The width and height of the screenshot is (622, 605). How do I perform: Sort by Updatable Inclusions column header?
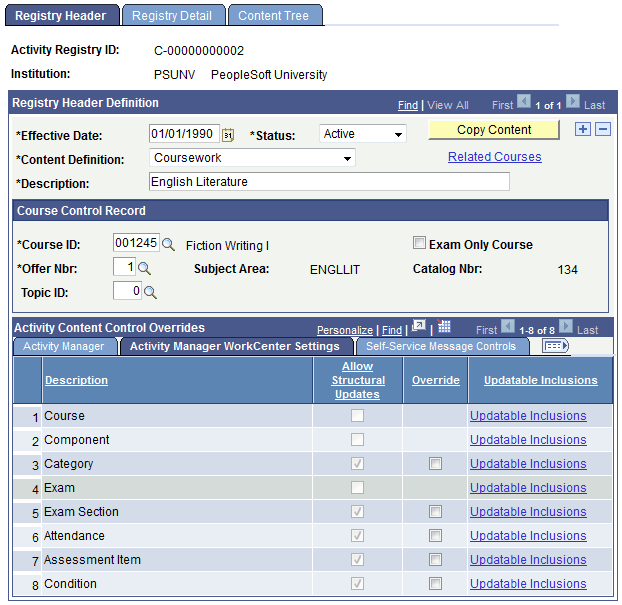[540, 380]
